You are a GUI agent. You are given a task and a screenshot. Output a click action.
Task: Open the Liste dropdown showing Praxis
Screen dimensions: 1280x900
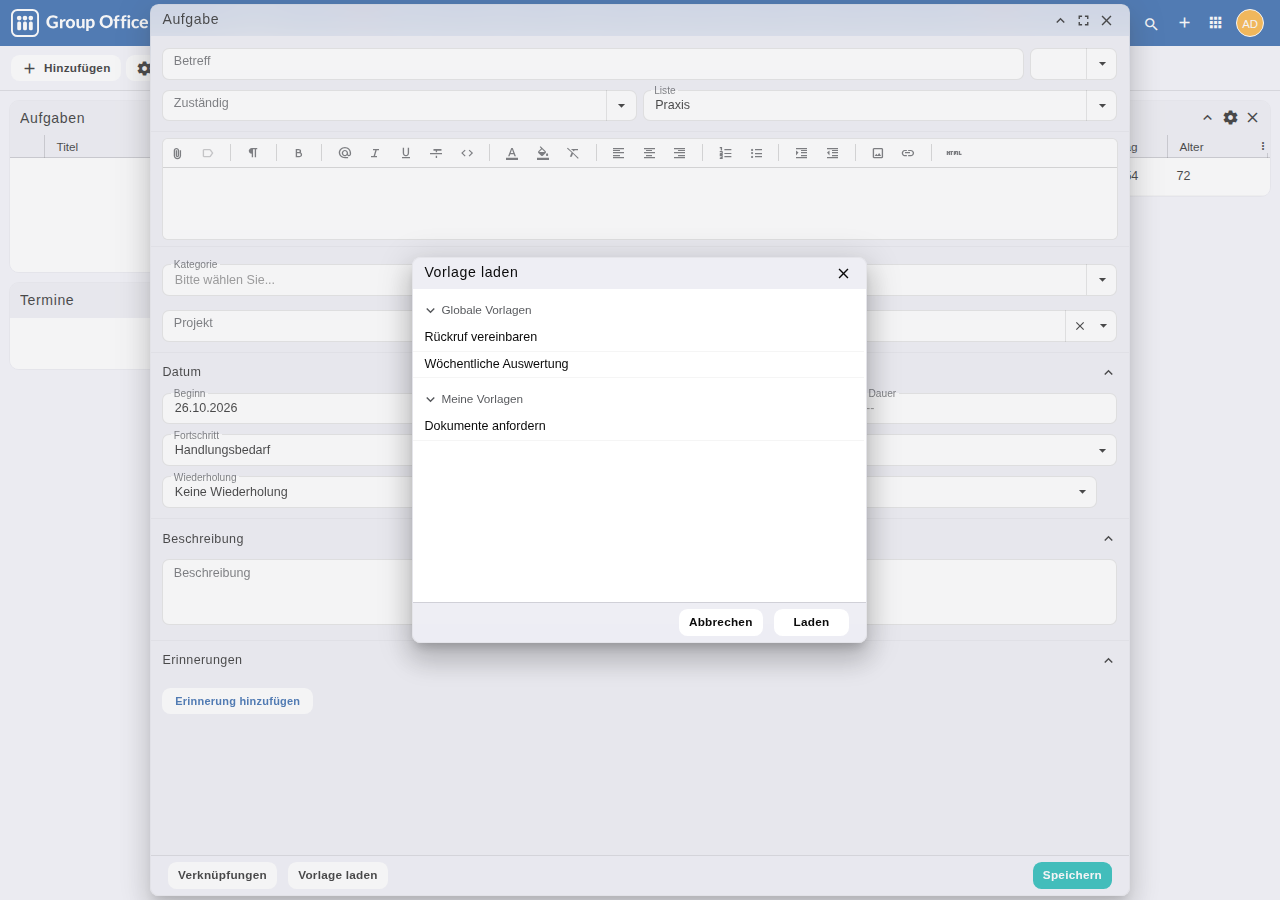pyautogui.click(x=1102, y=106)
